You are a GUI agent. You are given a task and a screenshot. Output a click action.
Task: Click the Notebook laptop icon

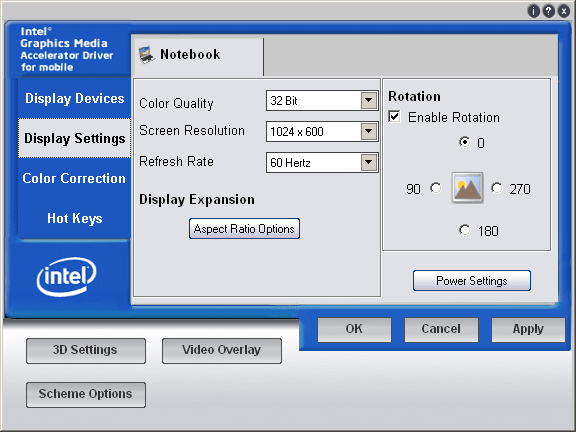pyautogui.click(x=146, y=55)
